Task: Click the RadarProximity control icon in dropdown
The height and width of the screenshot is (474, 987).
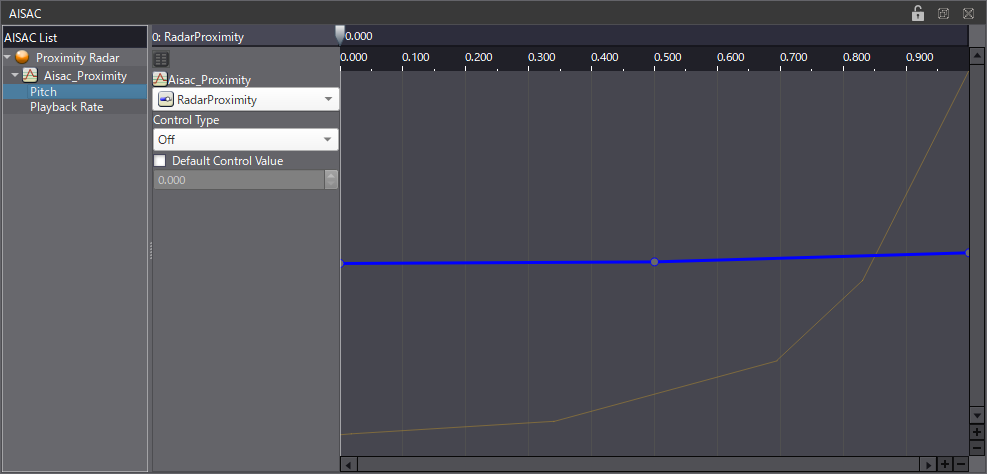Action: click(x=166, y=99)
